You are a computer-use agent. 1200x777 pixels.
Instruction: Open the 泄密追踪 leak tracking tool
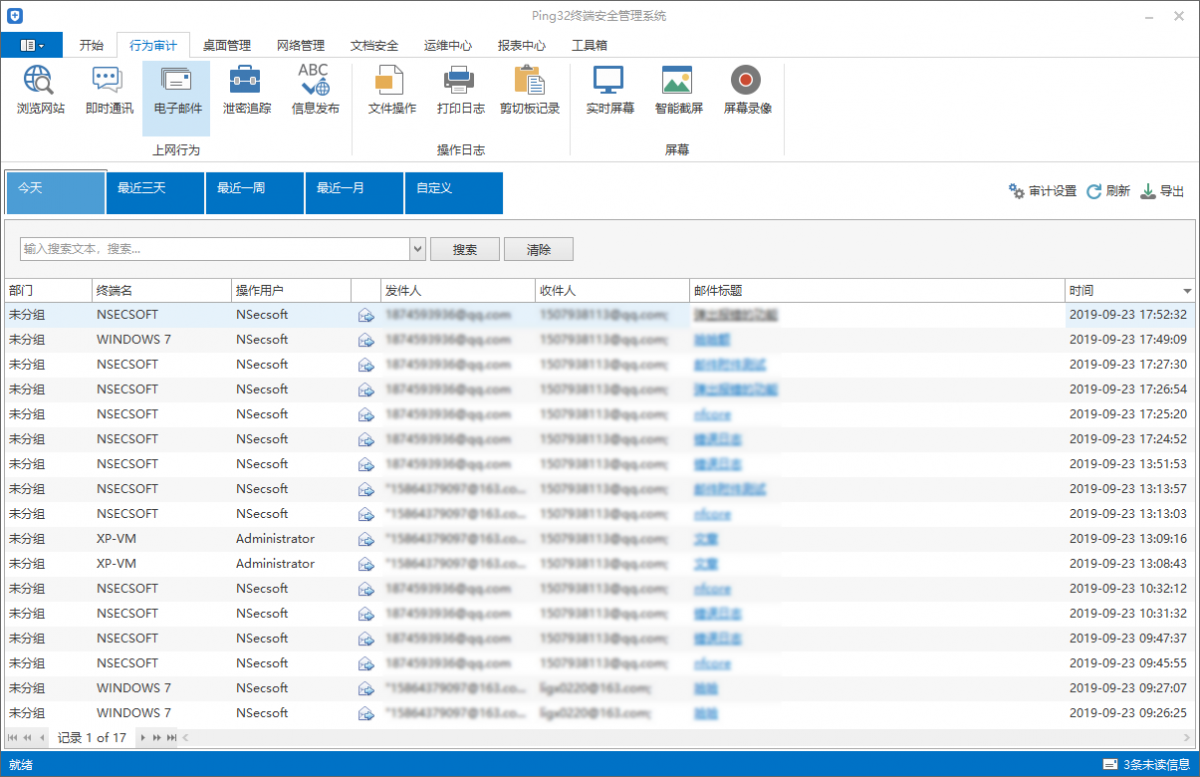point(246,91)
